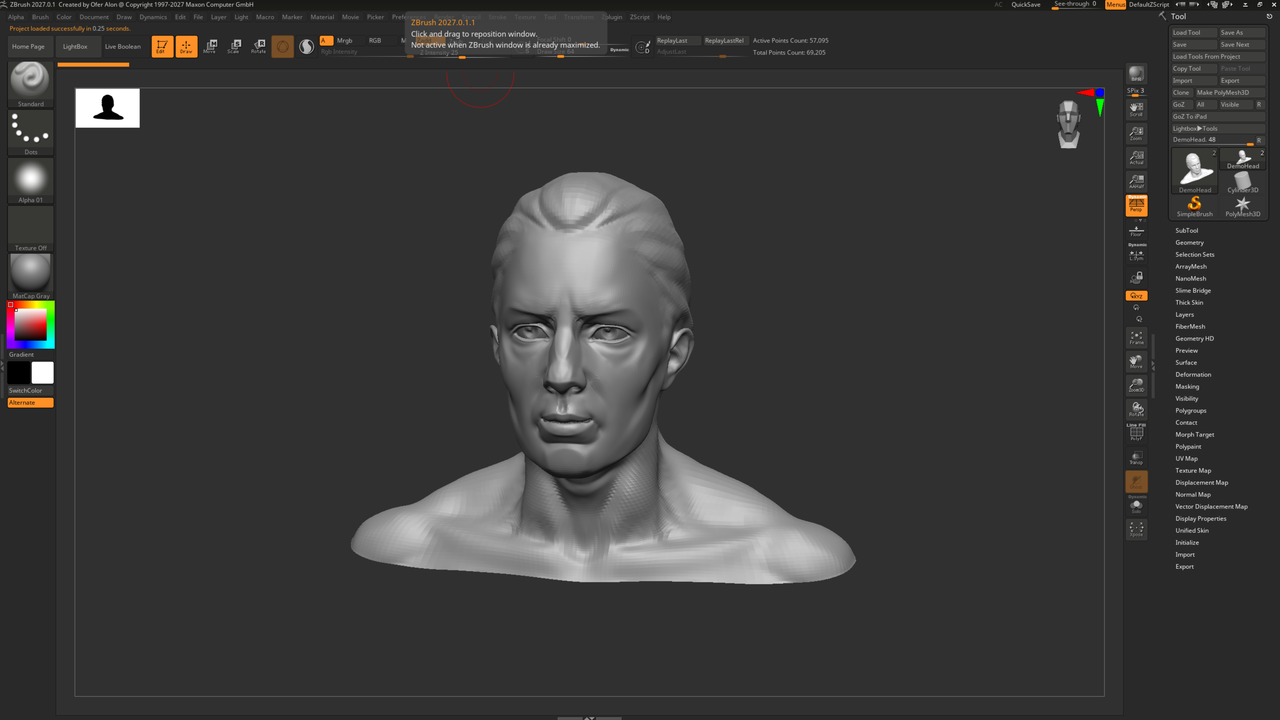The height and width of the screenshot is (720, 1280).
Task: Click the Xpose icon
Action: coord(1136,529)
